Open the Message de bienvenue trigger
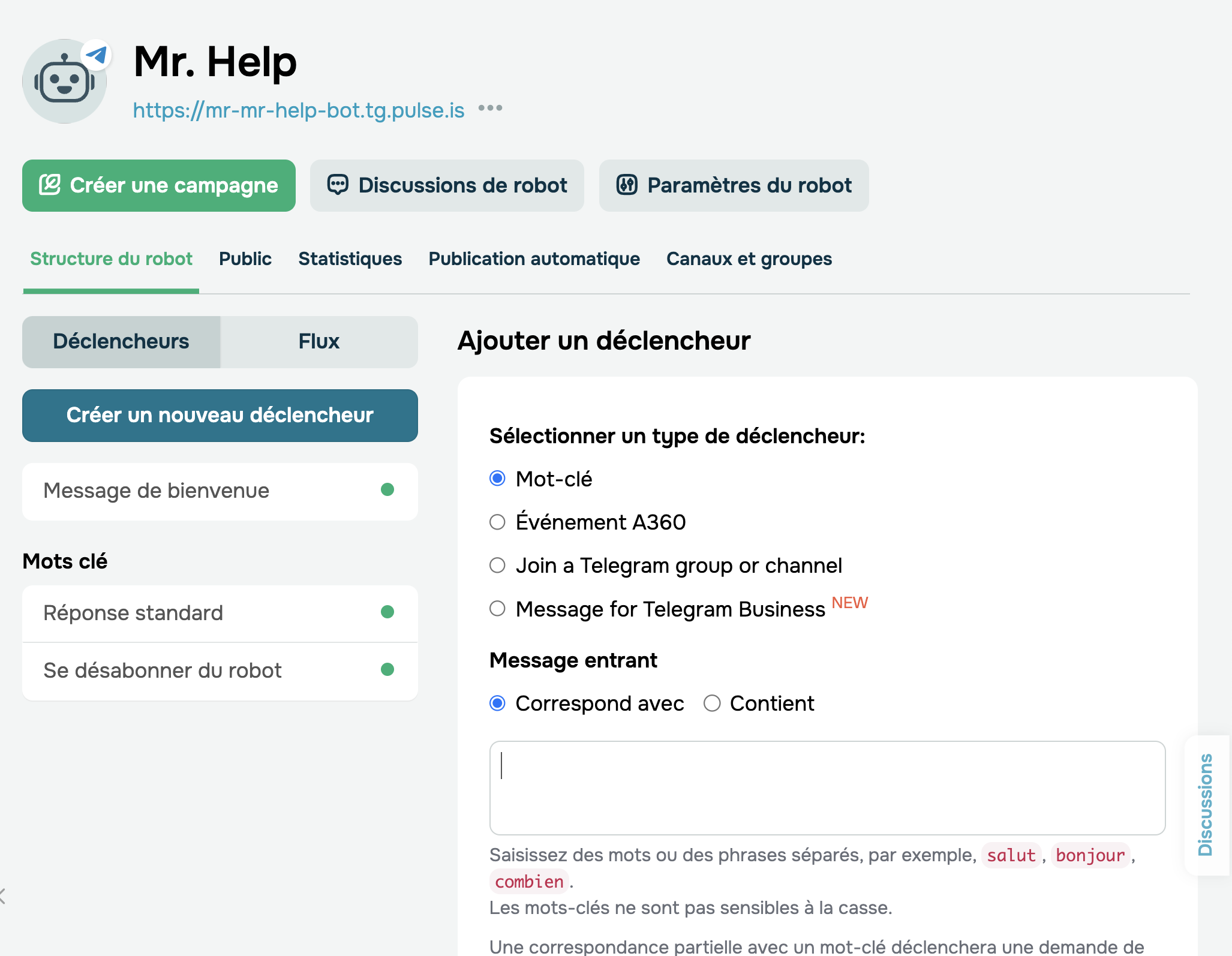The width and height of the screenshot is (1232, 956). point(220,491)
